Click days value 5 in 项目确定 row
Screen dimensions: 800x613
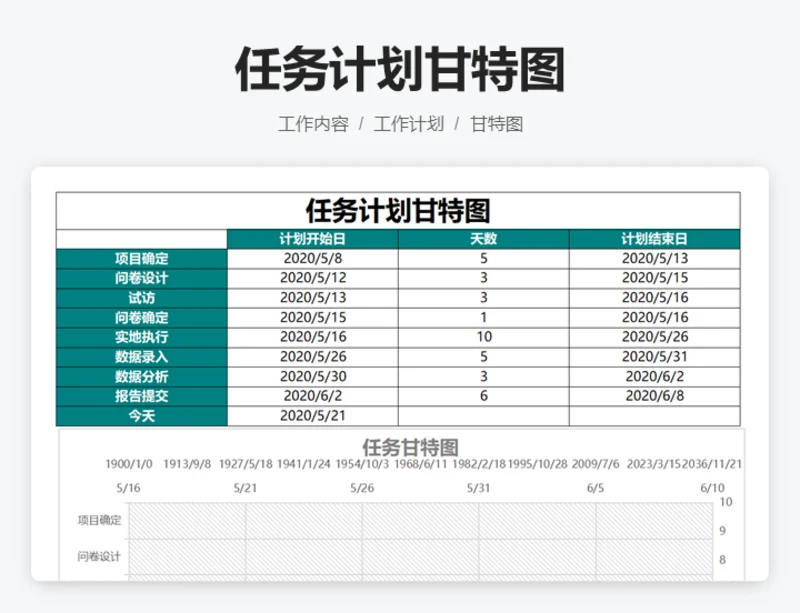coord(484,259)
